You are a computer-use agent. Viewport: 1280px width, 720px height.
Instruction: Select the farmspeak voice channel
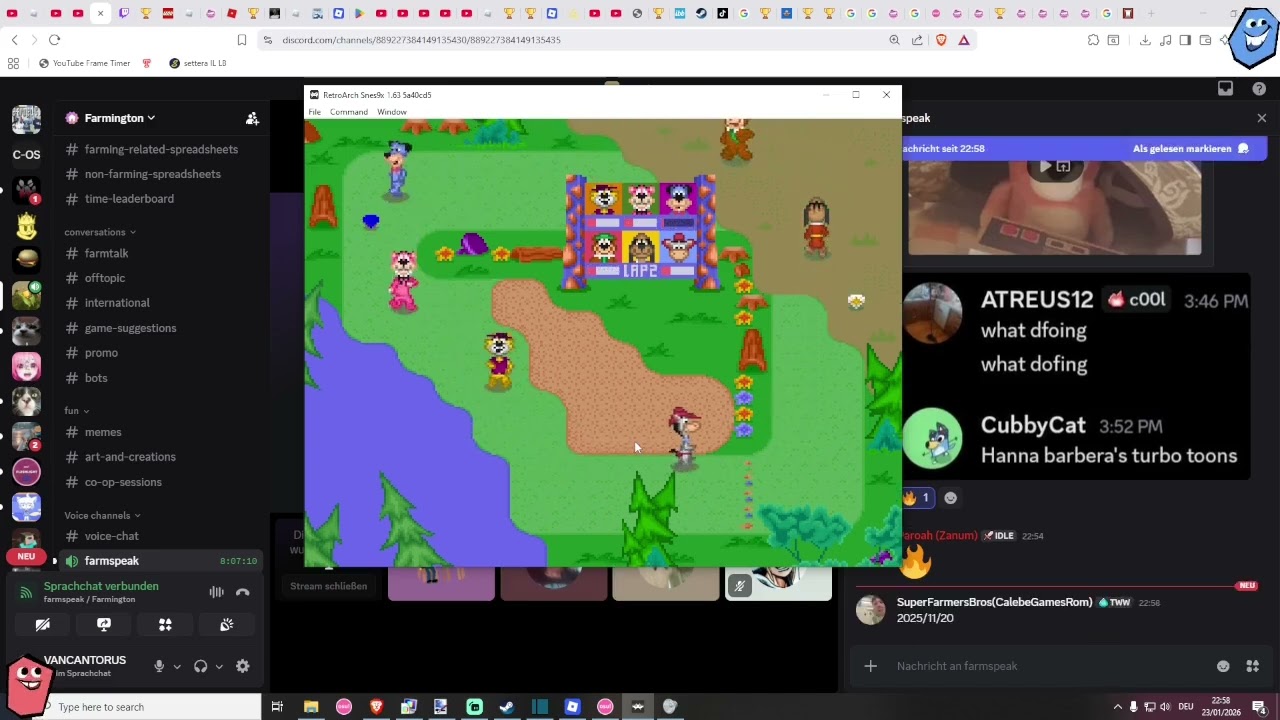pyautogui.click(x=160, y=561)
